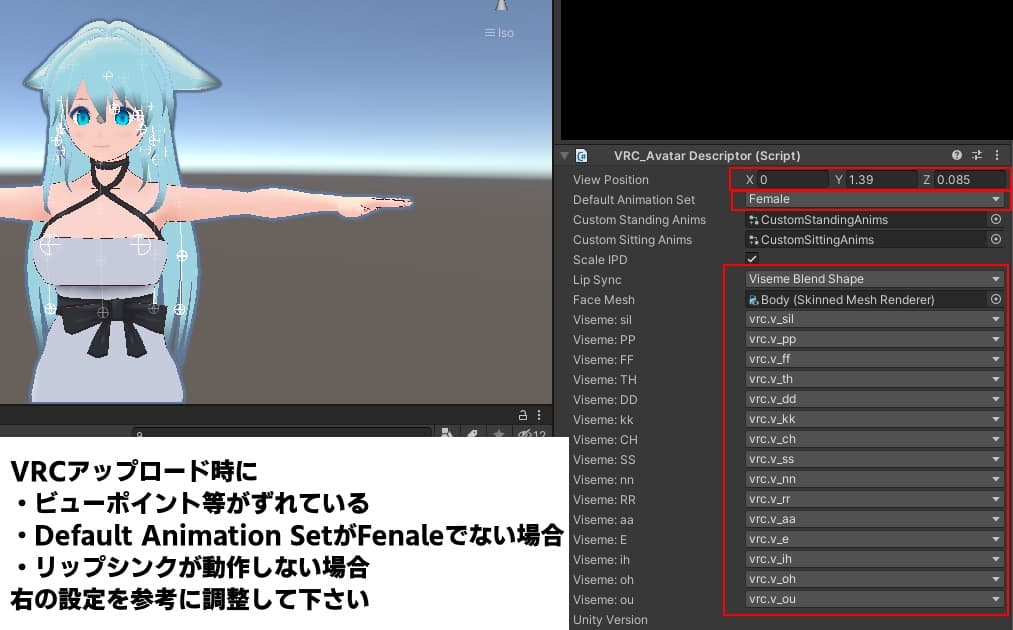Disable the Scale IPD checkbox
This screenshot has height=630, width=1013.
pos(752,259)
